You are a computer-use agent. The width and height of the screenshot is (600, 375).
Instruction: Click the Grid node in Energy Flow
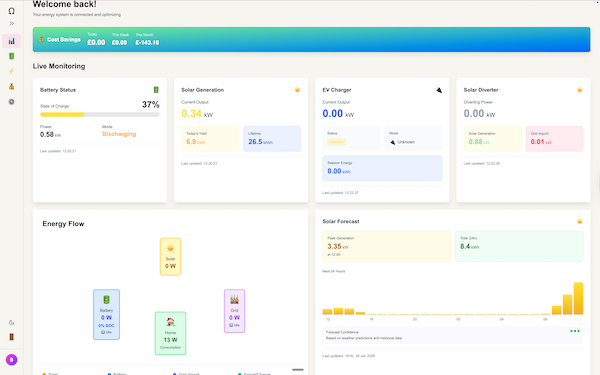(234, 311)
